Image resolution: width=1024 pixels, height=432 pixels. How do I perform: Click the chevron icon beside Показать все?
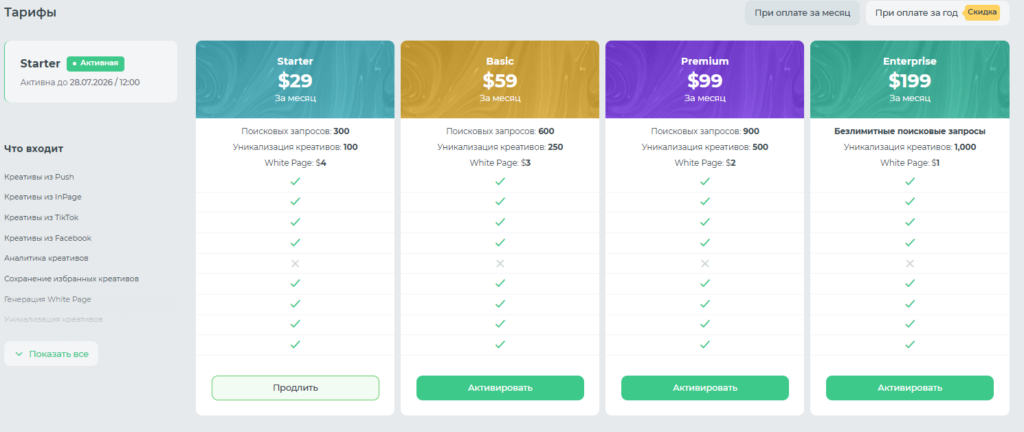pyautogui.click(x=19, y=354)
